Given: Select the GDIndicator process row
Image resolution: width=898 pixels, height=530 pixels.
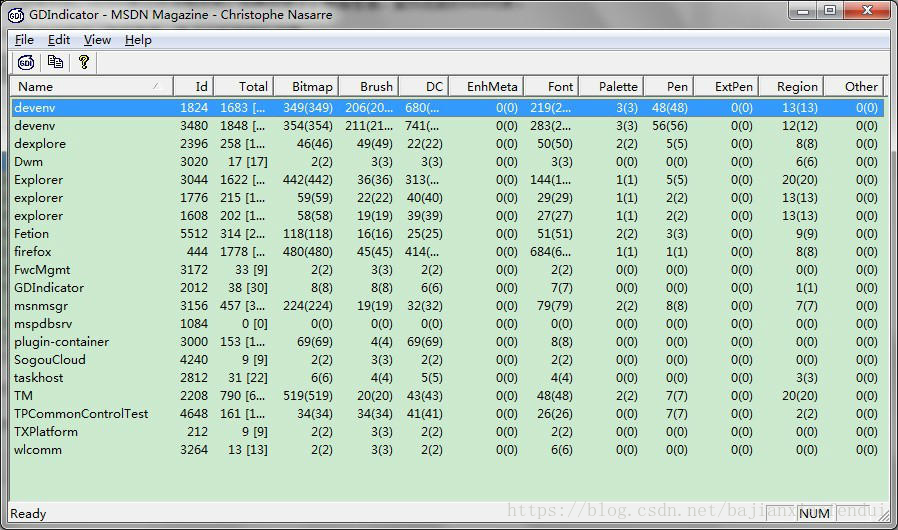Looking at the screenshot, I should 447,288.
